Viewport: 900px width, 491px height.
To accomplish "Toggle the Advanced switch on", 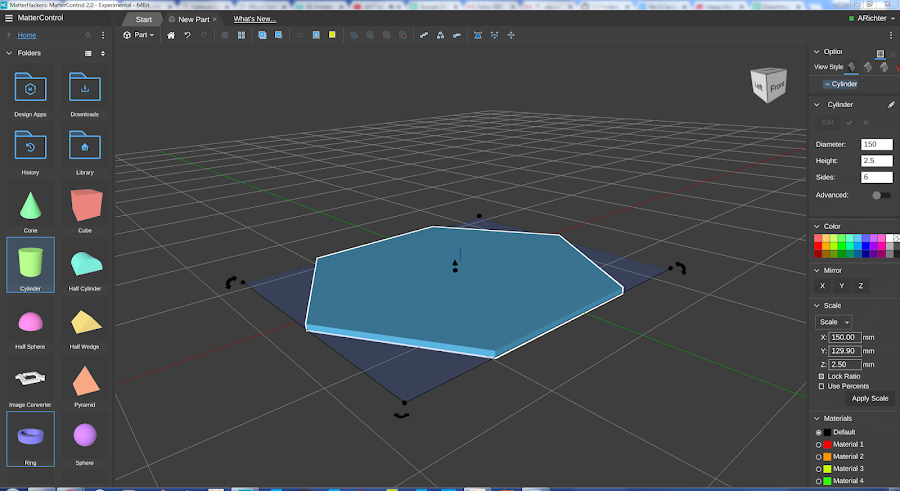I will 881,195.
